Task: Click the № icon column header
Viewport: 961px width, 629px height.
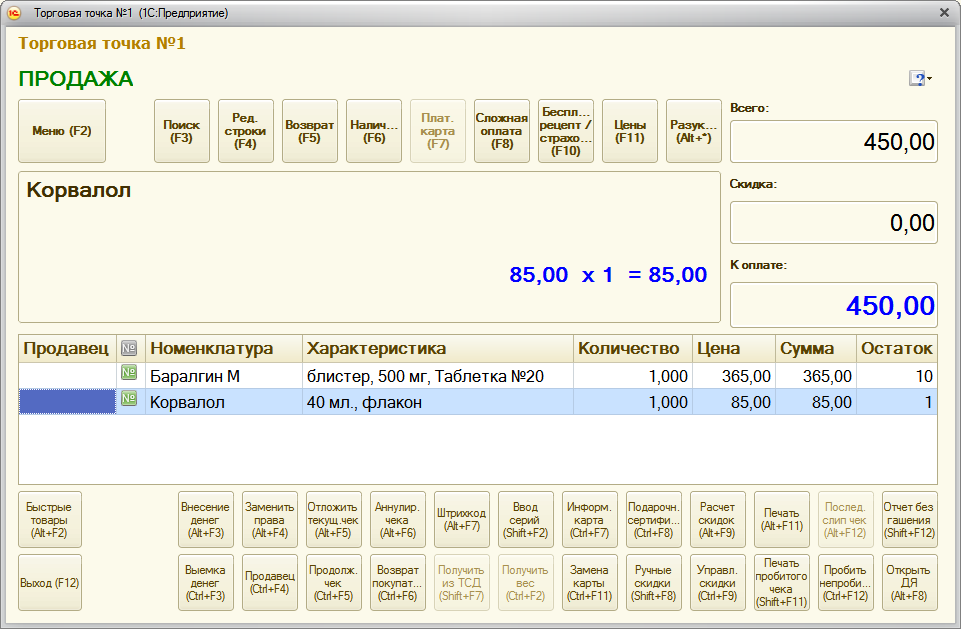Action: pyautogui.click(x=129, y=348)
